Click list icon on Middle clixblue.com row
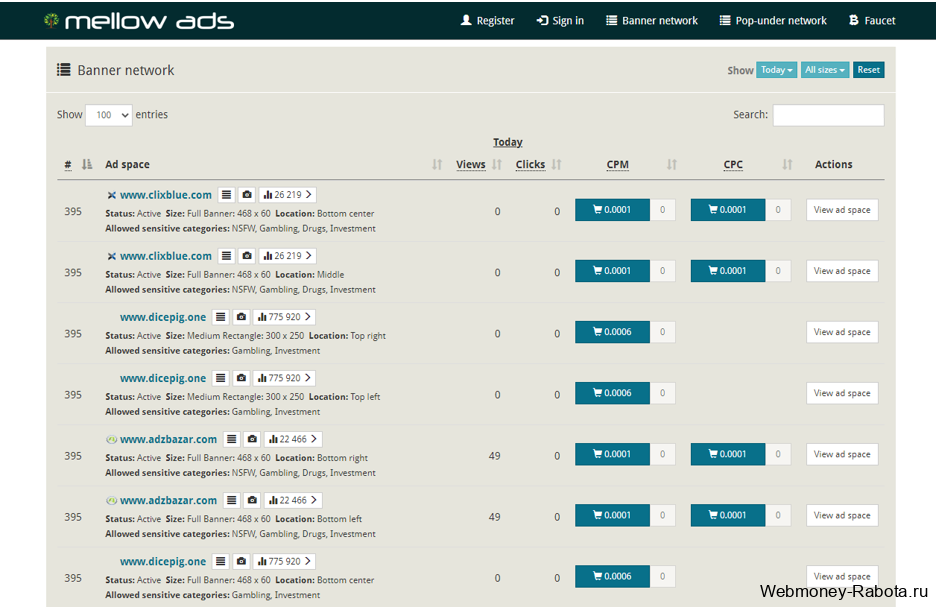The width and height of the screenshot is (937, 609). tap(226, 256)
